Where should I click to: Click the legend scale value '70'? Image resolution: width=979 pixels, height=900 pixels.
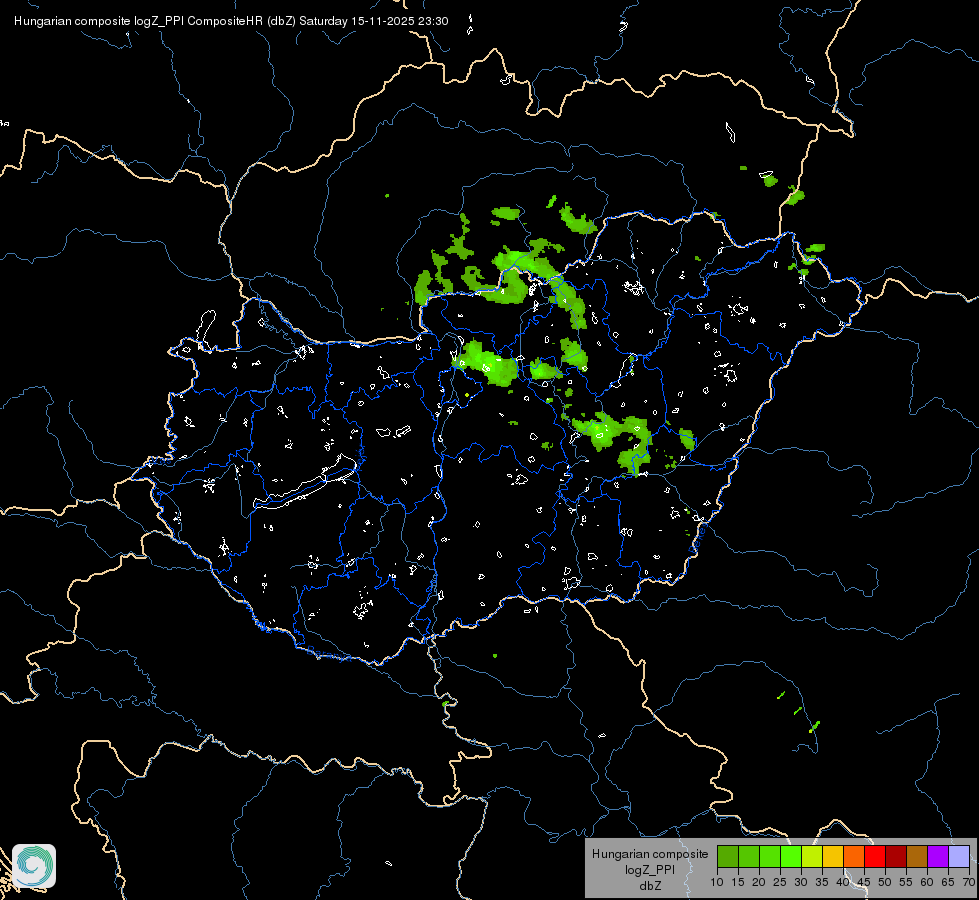[x=968, y=883]
